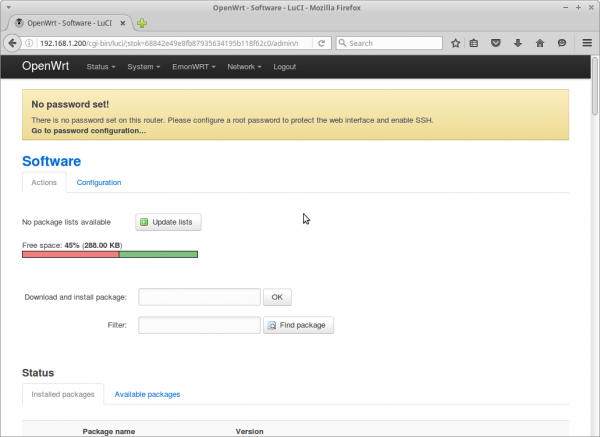The image size is (600, 437).
Task: Show bookmarks list icon
Action: point(474,43)
